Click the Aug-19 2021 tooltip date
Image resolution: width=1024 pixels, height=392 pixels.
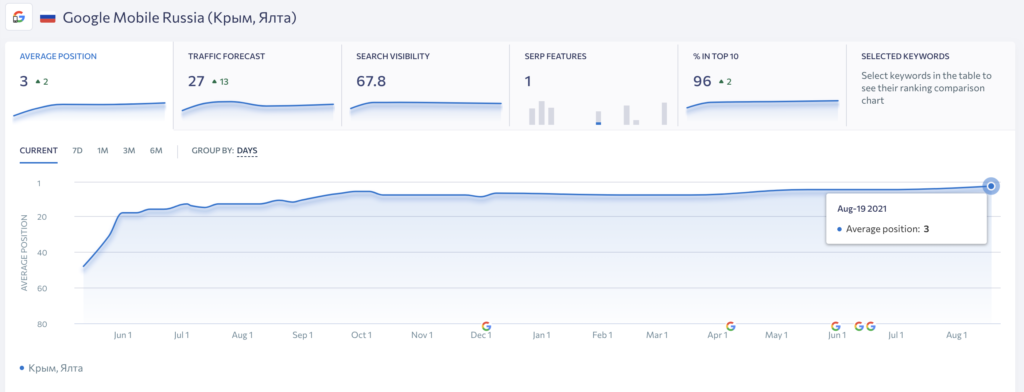click(862, 208)
